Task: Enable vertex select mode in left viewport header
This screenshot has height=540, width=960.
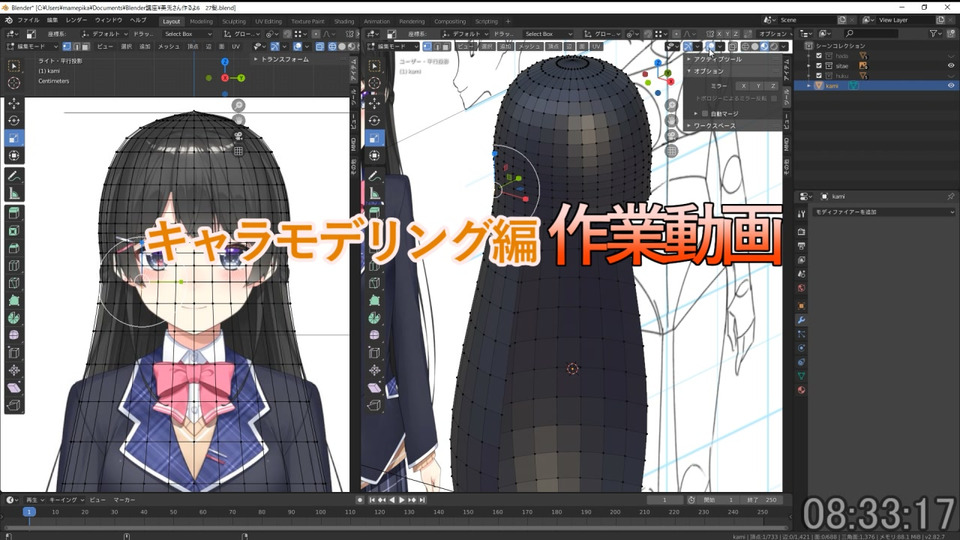Action: pos(67,47)
